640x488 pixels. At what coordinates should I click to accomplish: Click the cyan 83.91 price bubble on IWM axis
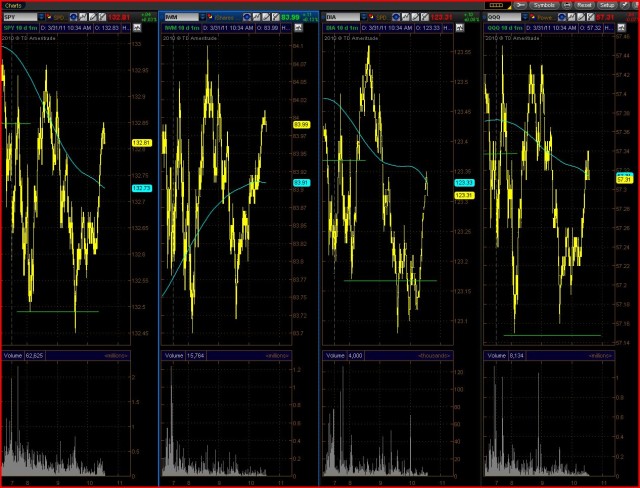click(x=301, y=183)
